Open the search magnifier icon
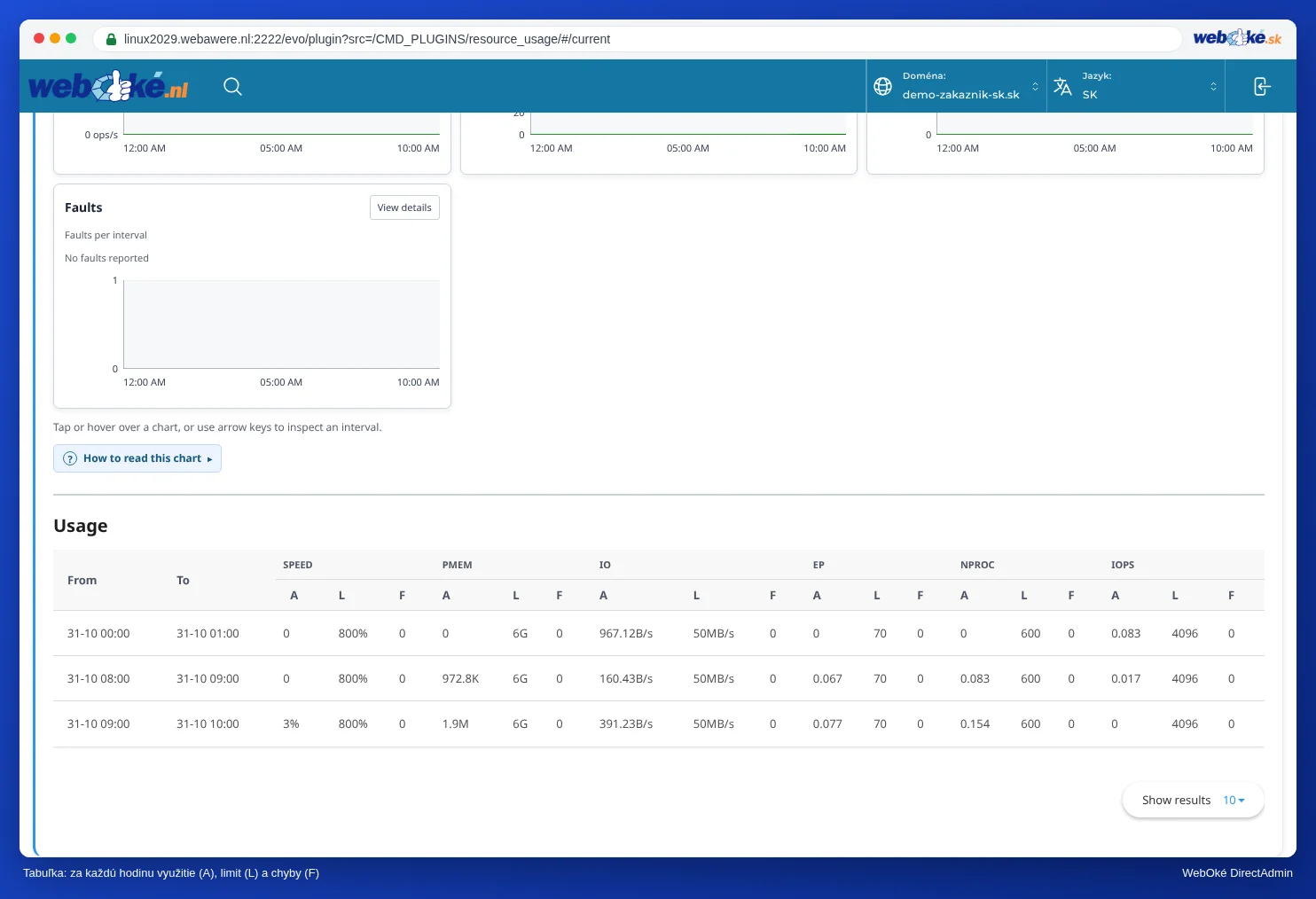The height and width of the screenshot is (899, 1316). [232, 86]
